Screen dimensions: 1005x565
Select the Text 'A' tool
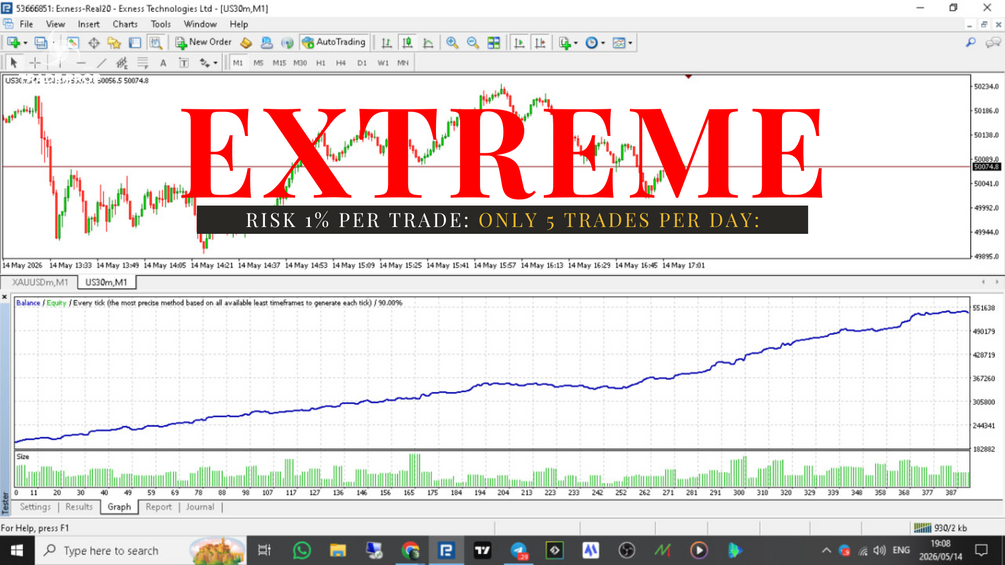click(163, 63)
